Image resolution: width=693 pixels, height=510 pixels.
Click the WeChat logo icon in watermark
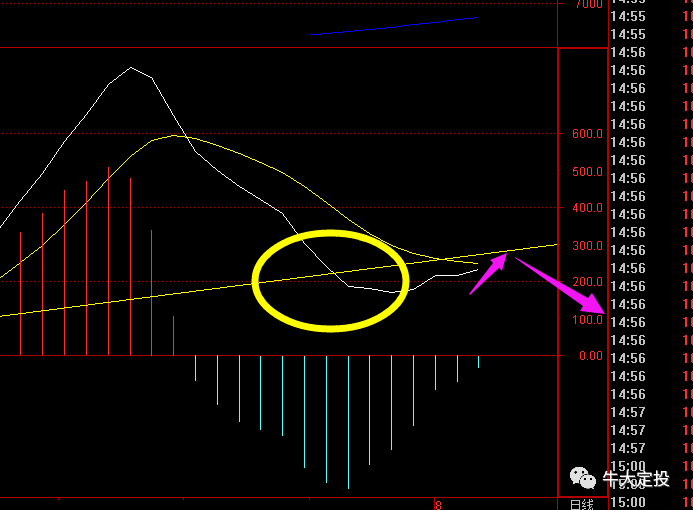581,477
